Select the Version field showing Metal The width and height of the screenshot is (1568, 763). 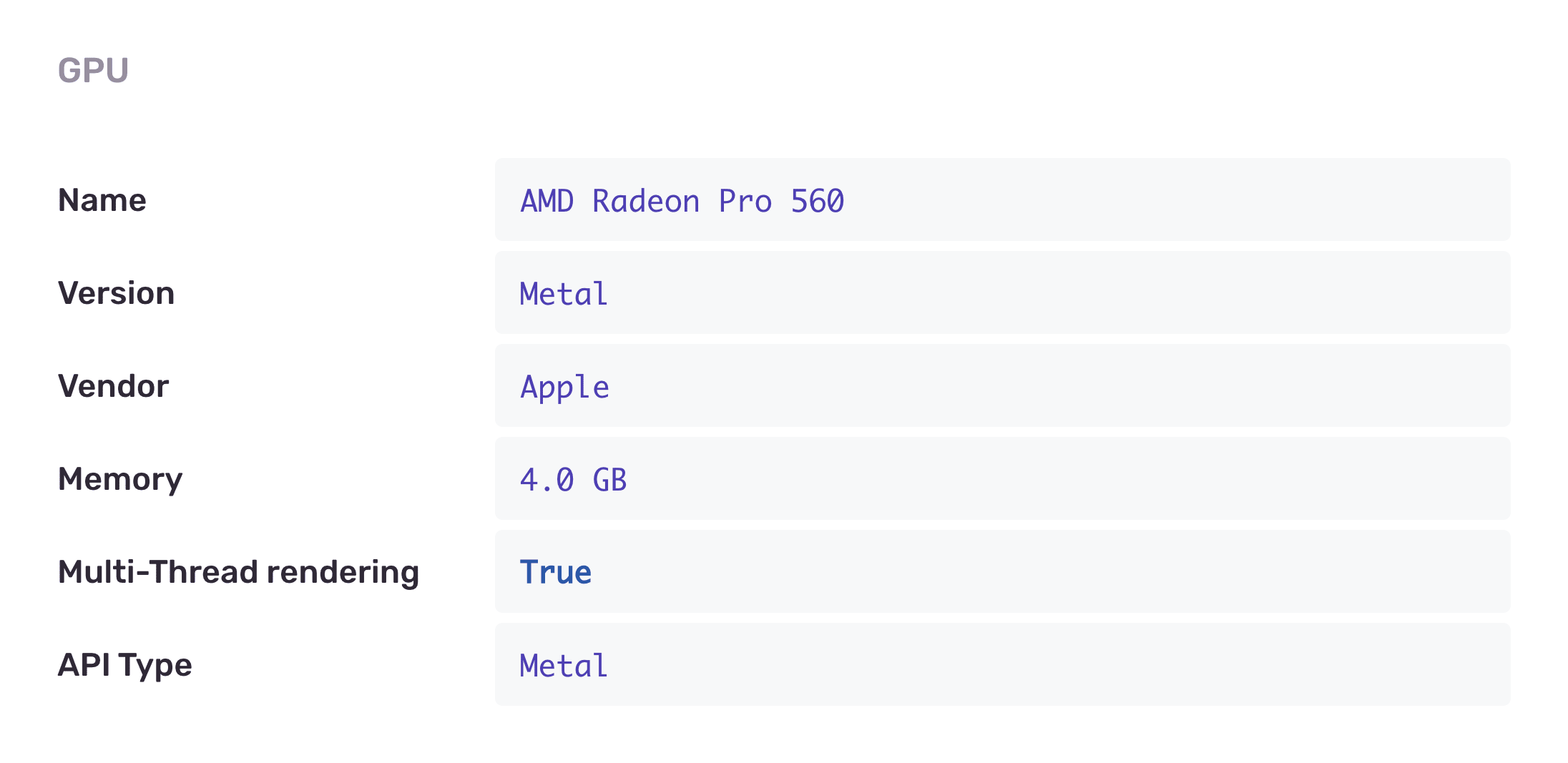(1001, 293)
